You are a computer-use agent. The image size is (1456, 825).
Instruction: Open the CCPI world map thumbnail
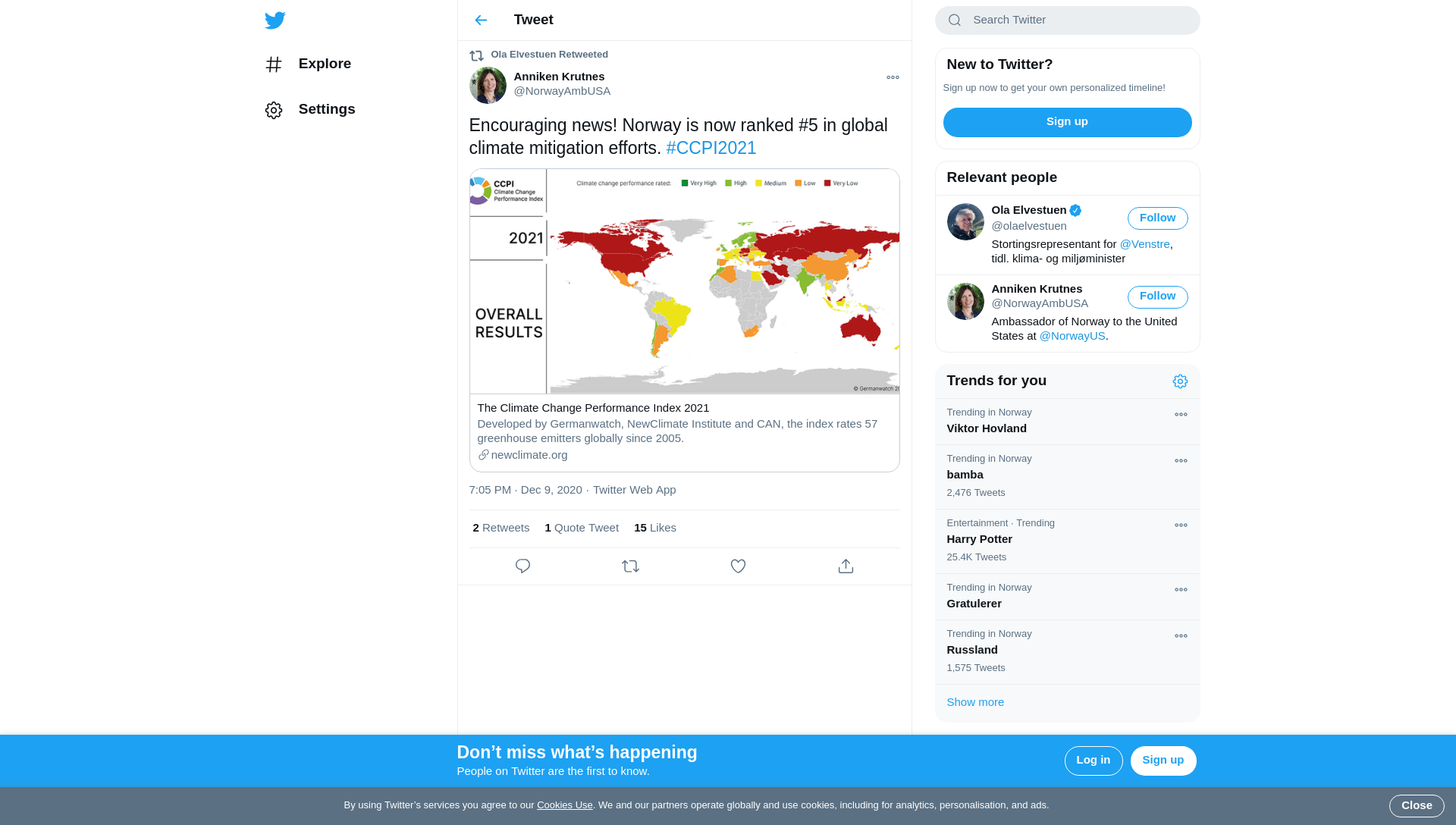click(x=684, y=281)
